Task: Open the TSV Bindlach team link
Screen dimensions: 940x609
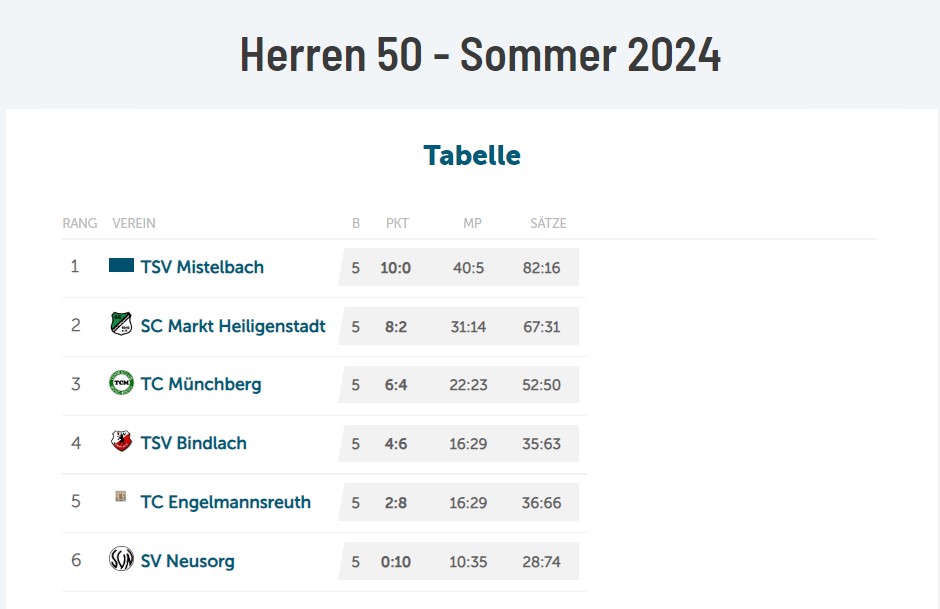Action: pyautogui.click(x=193, y=443)
